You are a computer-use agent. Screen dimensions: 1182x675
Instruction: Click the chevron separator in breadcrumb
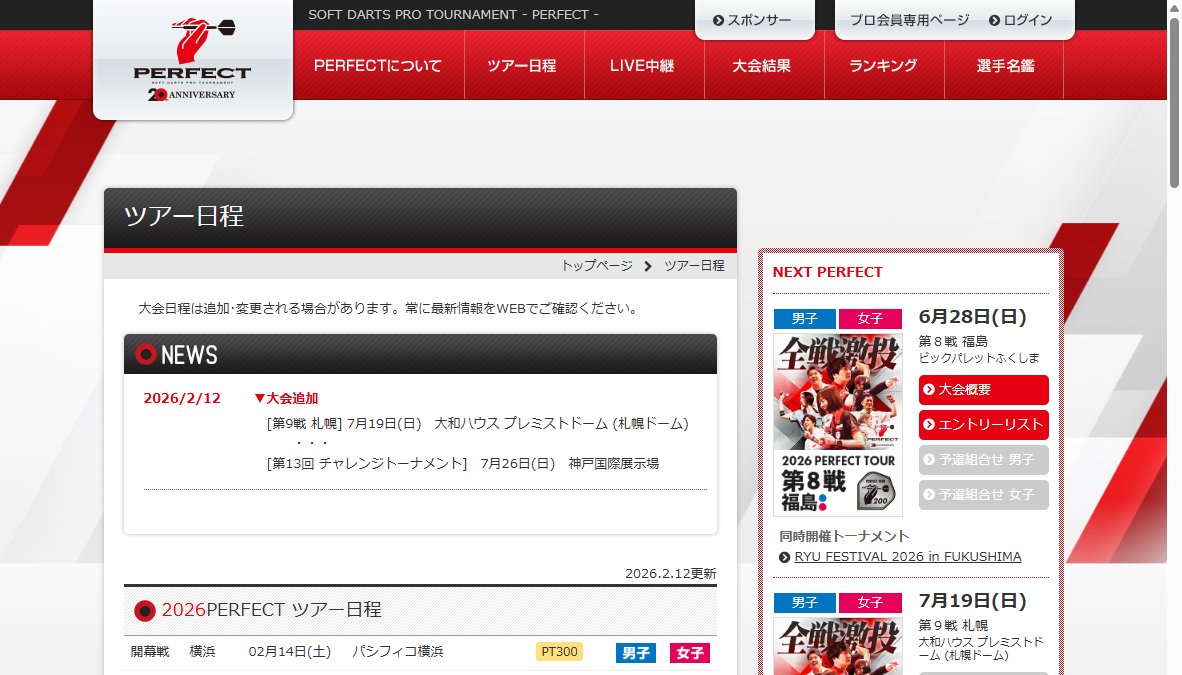[x=648, y=266]
